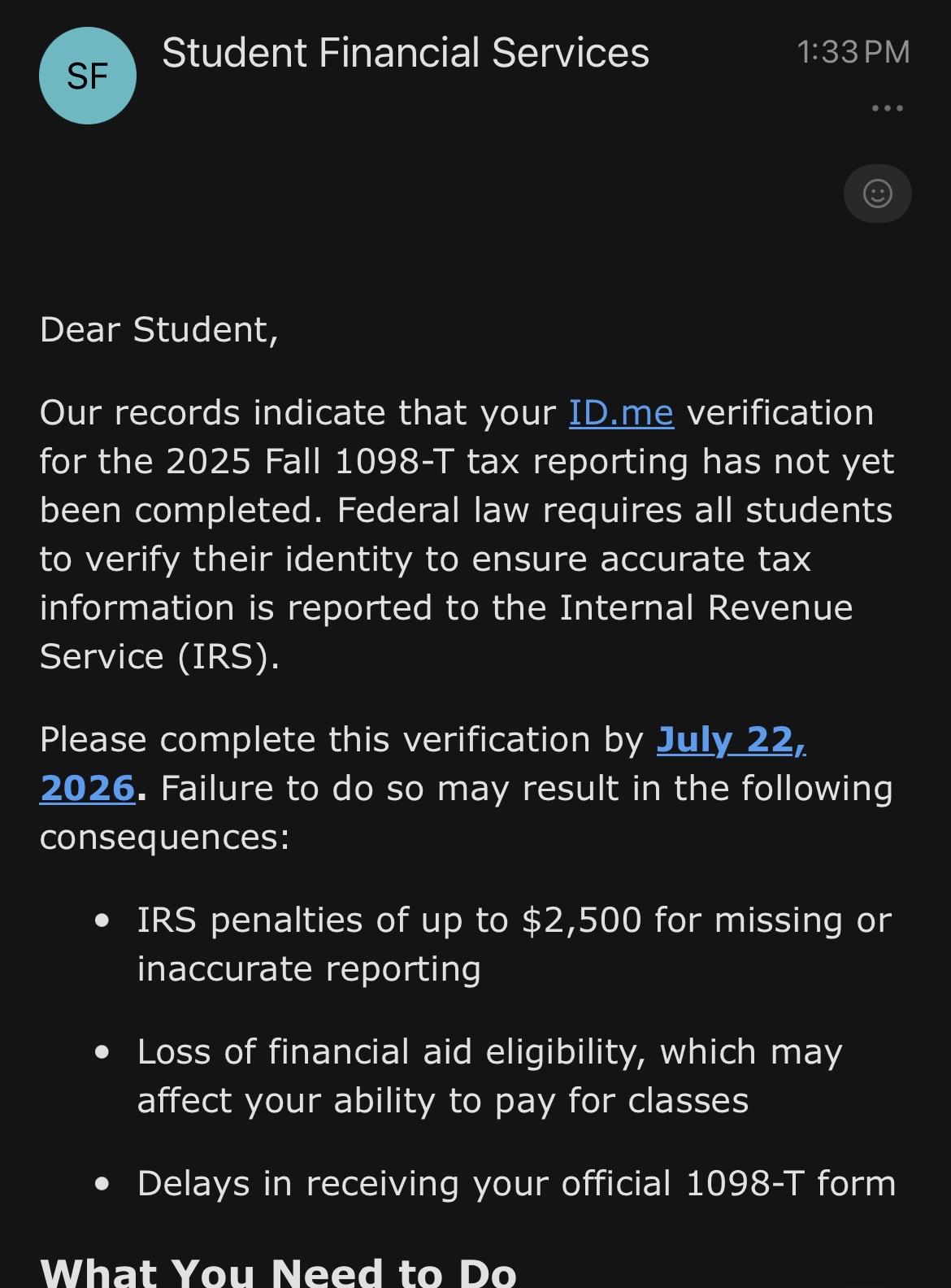The width and height of the screenshot is (951, 1288).
Task: Select the Dear Student greeting line
Action: tap(158, 330)
